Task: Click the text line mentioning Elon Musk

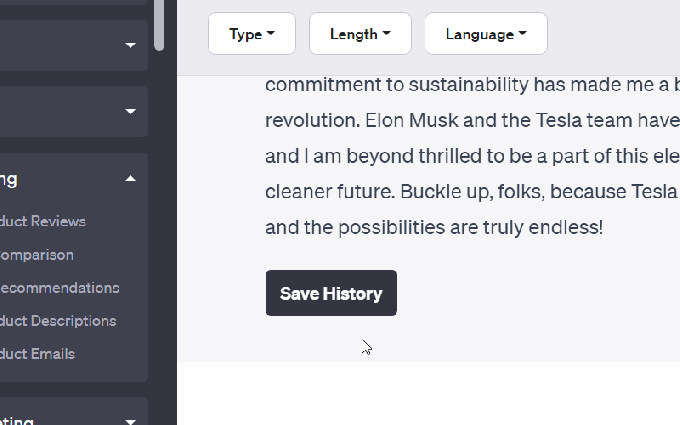Action: (472, 120)
